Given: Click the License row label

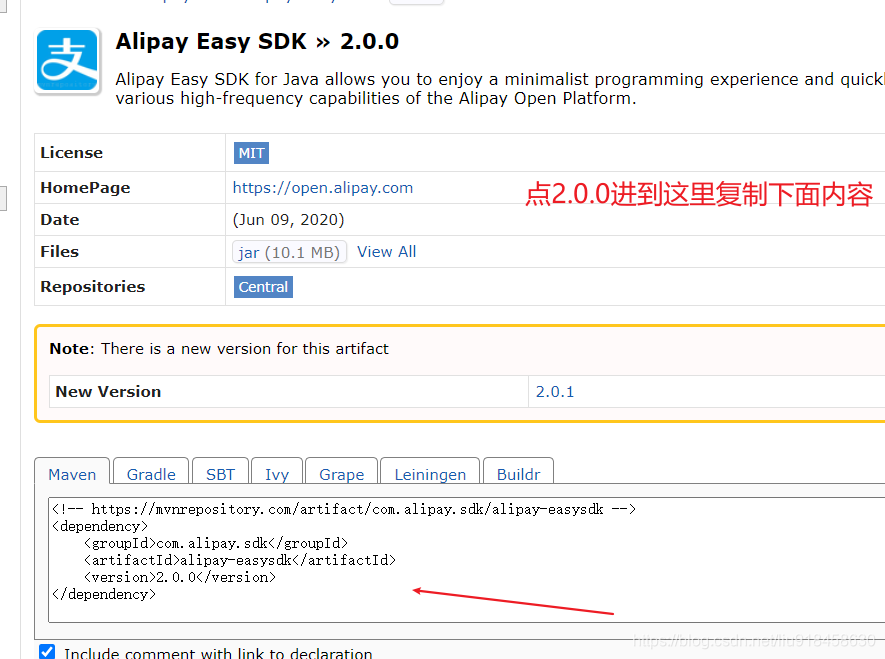Looking at the screenshot, I should (x=72, y=153).
